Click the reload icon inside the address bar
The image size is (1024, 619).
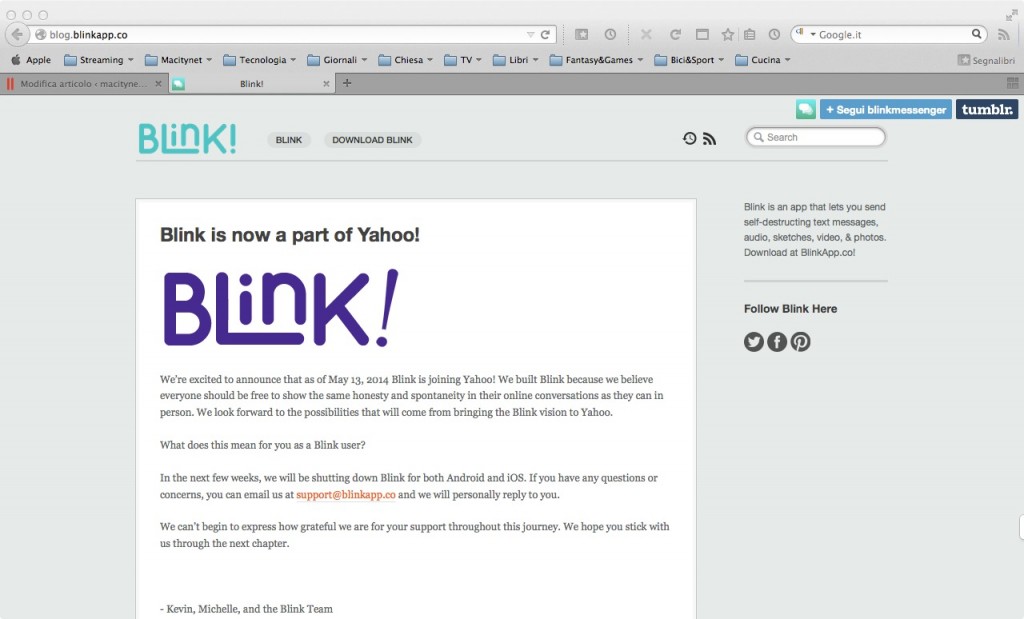545,35
